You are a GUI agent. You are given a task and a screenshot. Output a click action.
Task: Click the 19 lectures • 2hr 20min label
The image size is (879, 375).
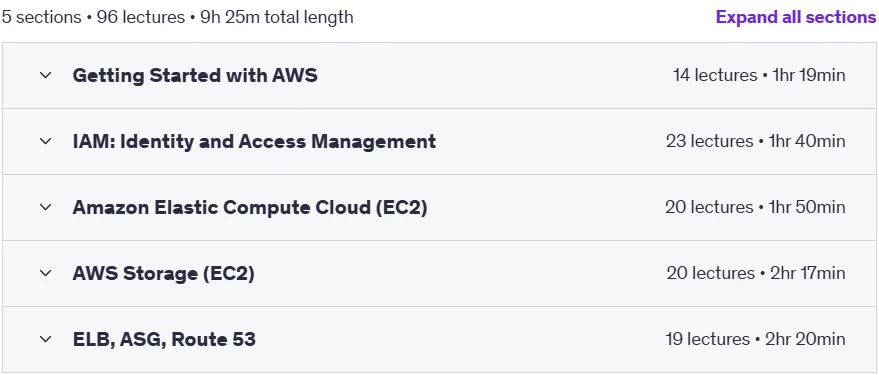pos(755,339)
